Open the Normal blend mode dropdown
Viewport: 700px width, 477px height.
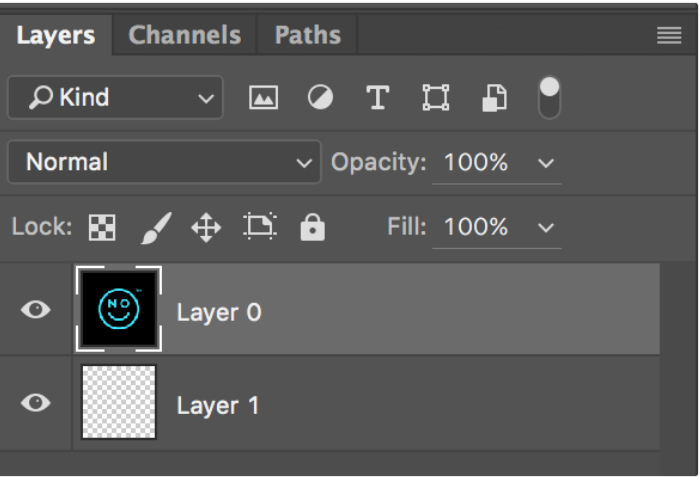[164, 162]
